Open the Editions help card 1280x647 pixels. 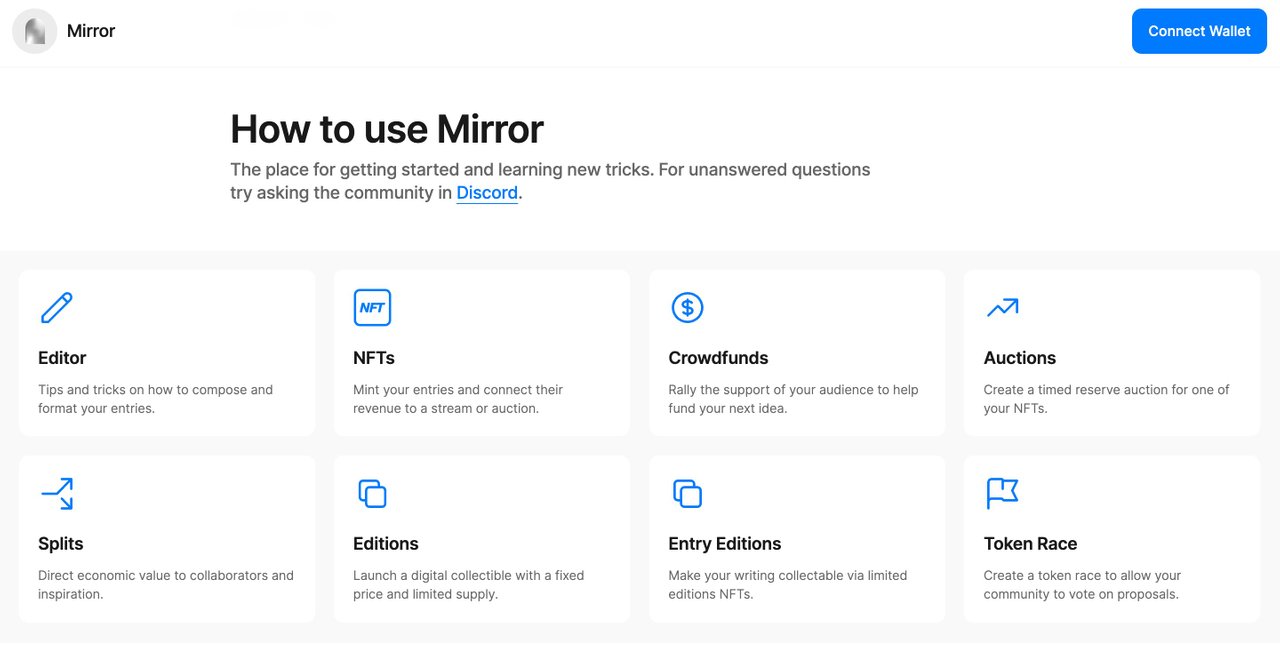tap(481, 538)
